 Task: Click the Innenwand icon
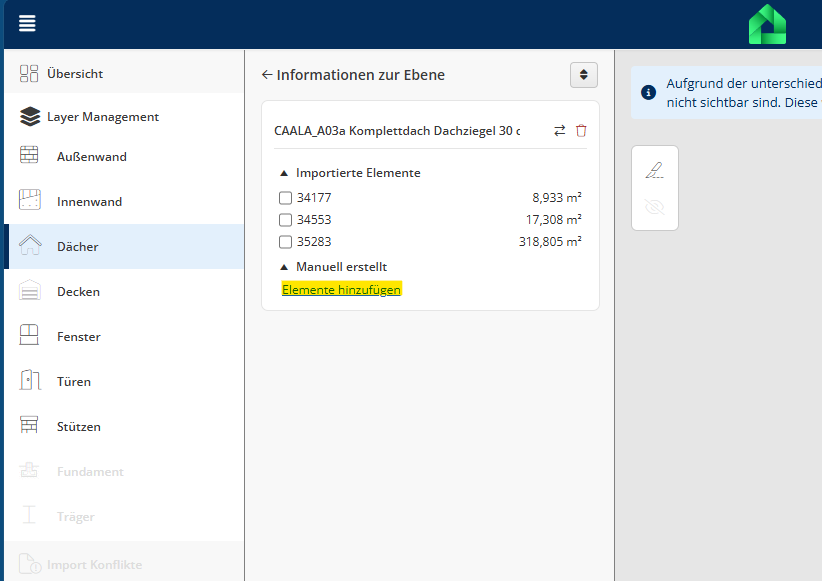pyautogui.click(x=29, y=200)
